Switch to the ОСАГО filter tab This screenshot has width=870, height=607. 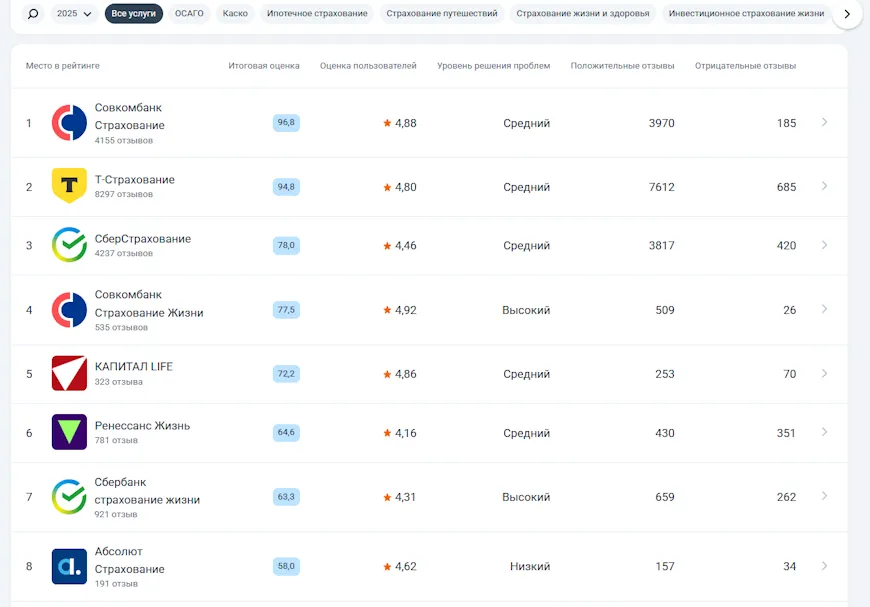(189, 14)
